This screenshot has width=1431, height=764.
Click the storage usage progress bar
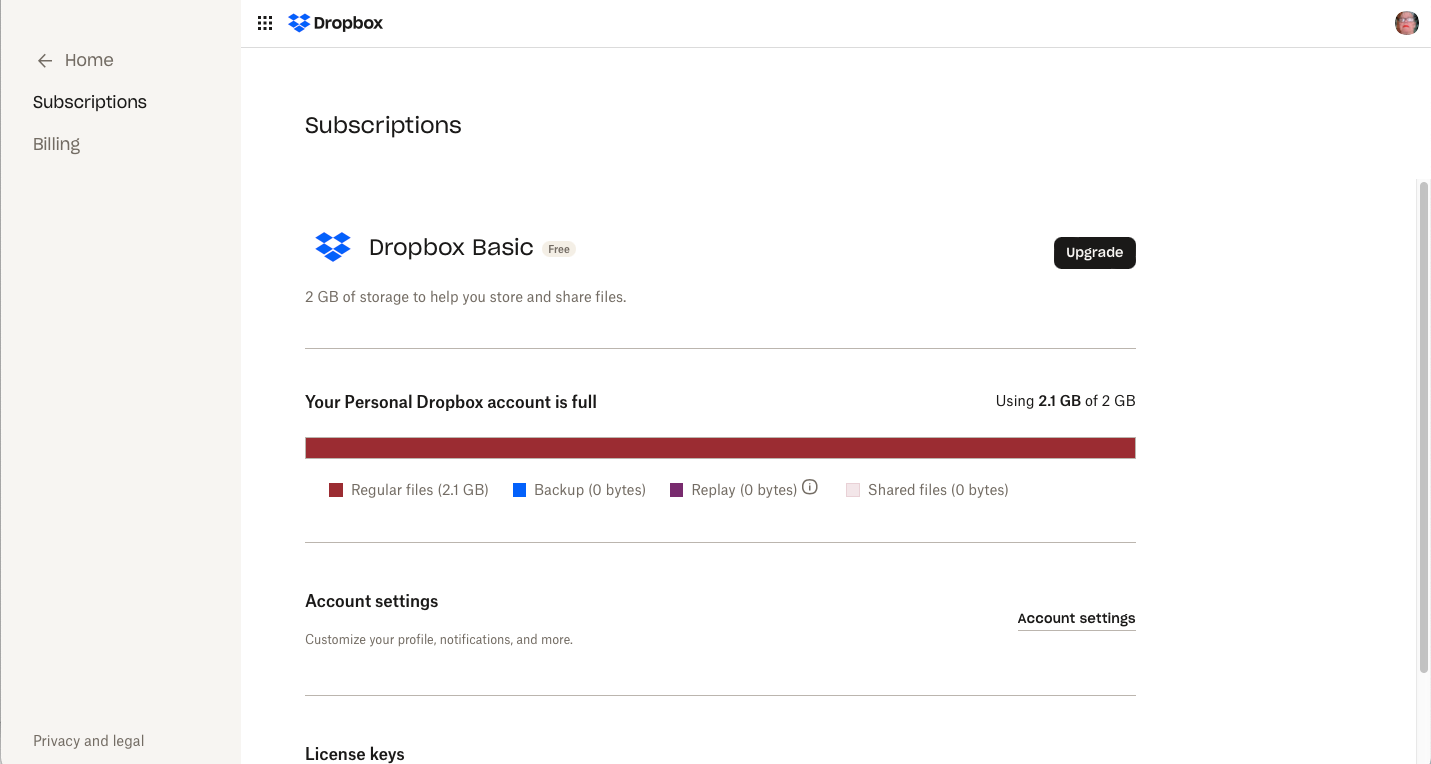coord(720,447)
